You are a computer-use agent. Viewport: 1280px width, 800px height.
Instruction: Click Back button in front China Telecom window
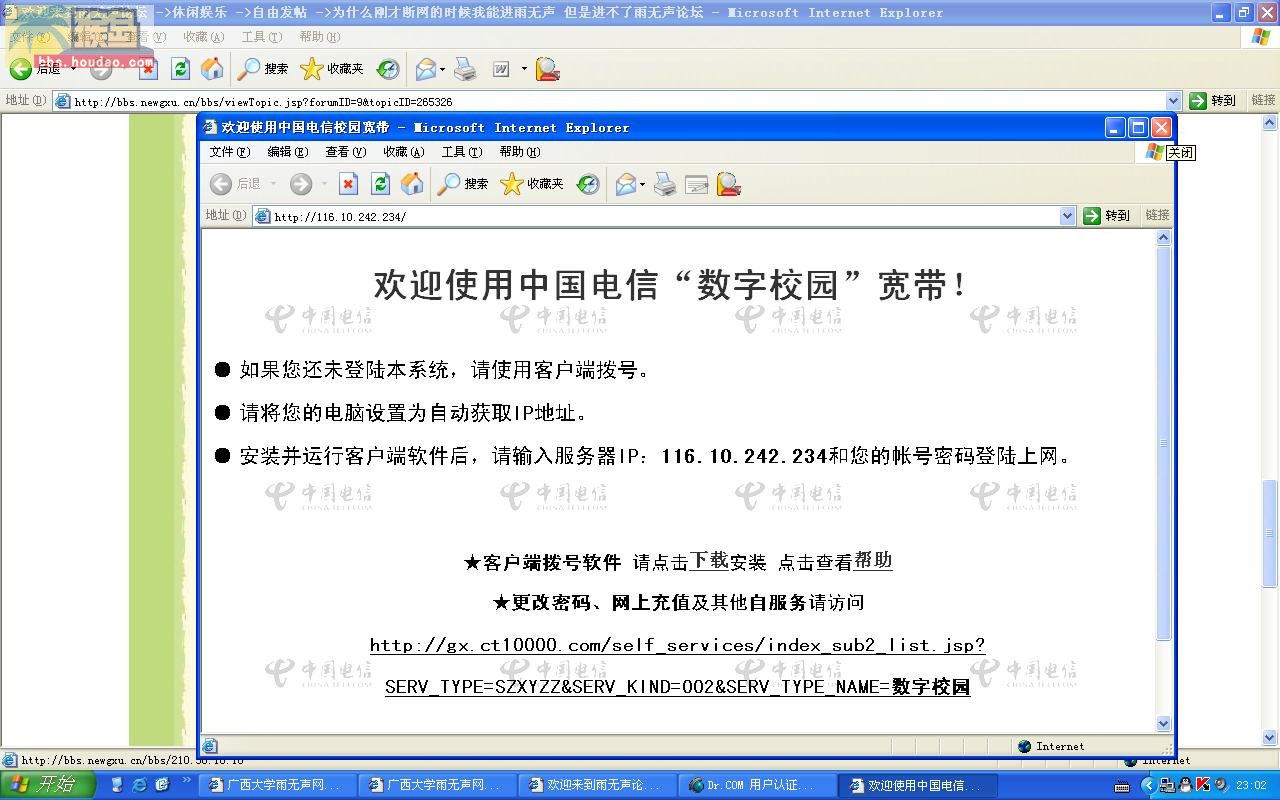tap(235, 184)
